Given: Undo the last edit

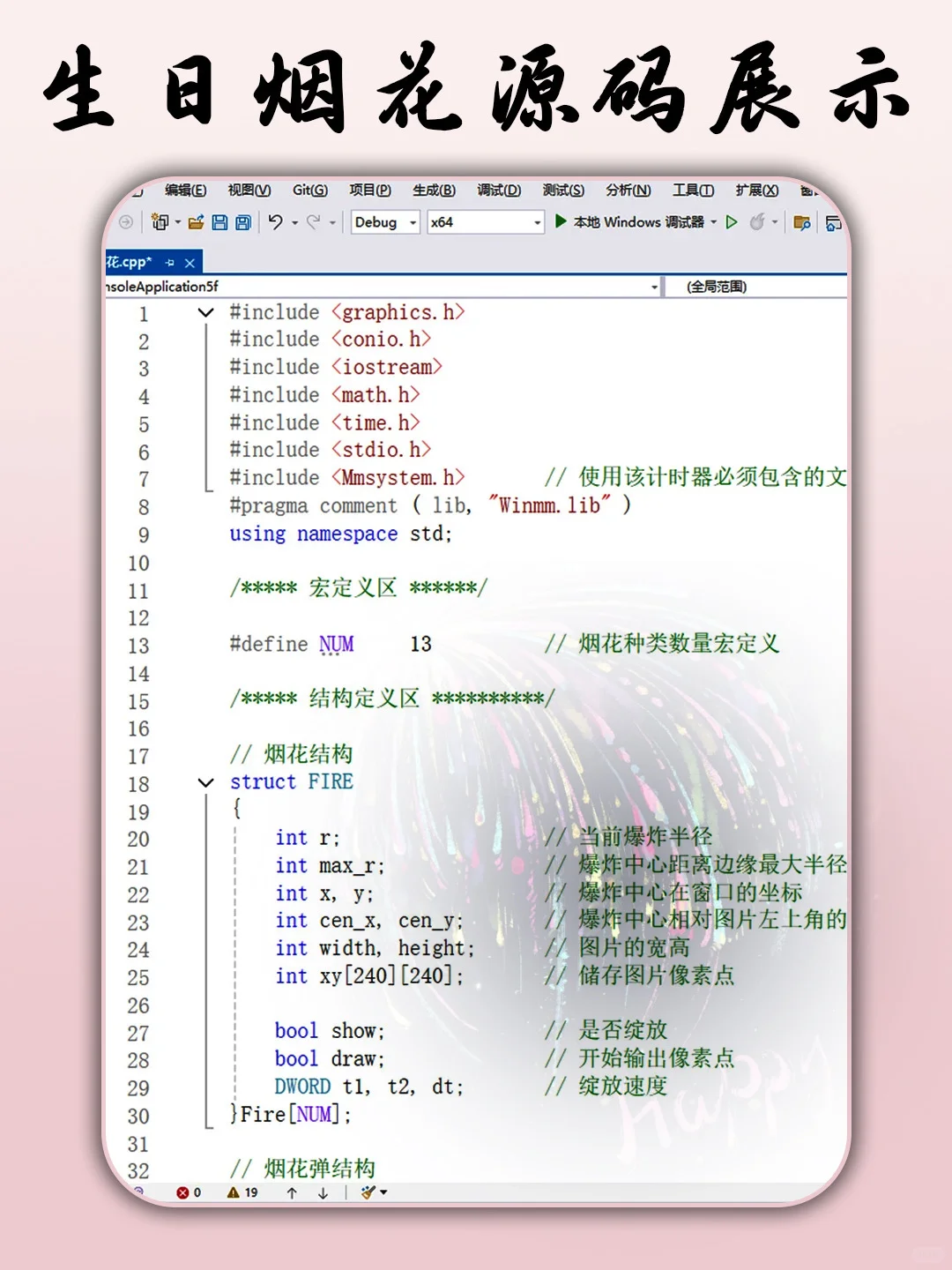Looking at the screenshot, I should 276,222.
